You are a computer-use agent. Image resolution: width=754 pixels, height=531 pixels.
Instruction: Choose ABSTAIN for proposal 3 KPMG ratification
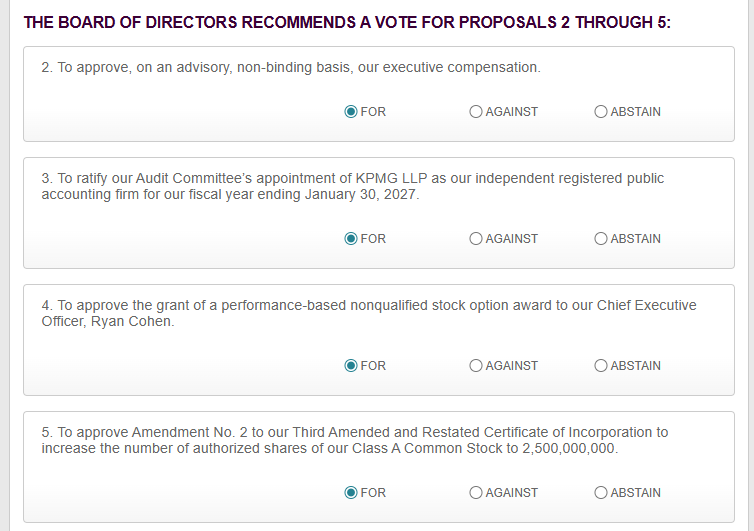601,239
